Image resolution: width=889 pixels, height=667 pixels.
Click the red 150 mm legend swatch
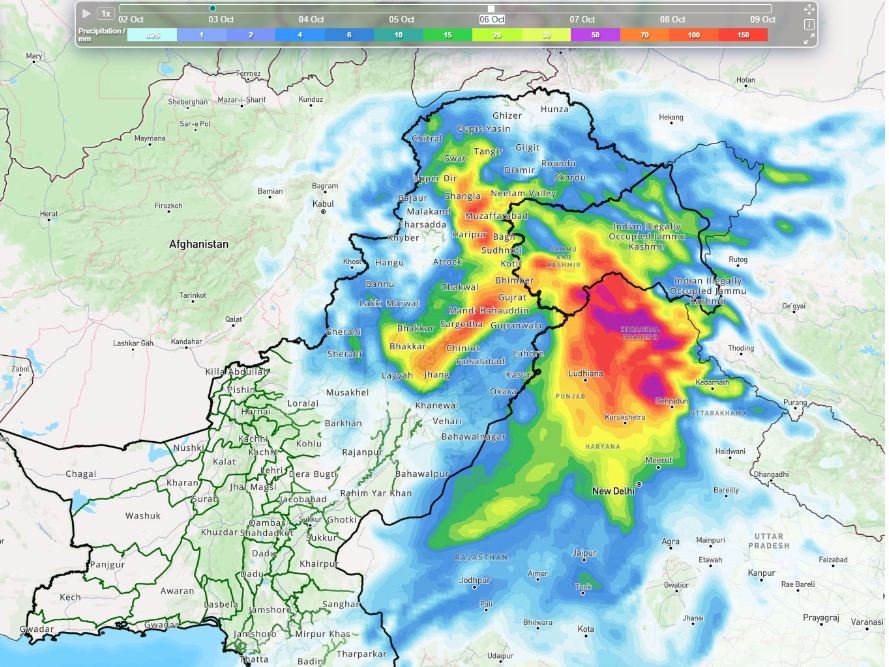(x=743, y=35)
